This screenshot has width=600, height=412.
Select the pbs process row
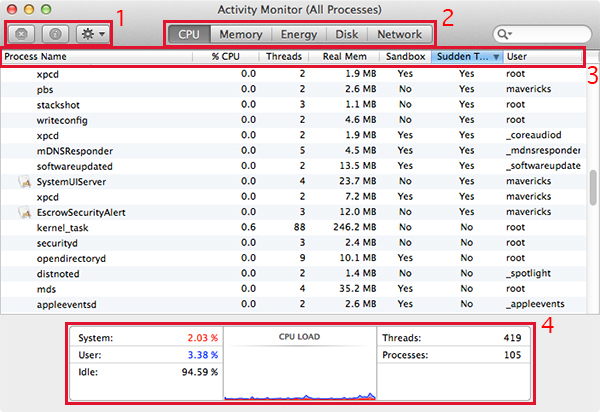pyautogui.click(x=293, y=90)
